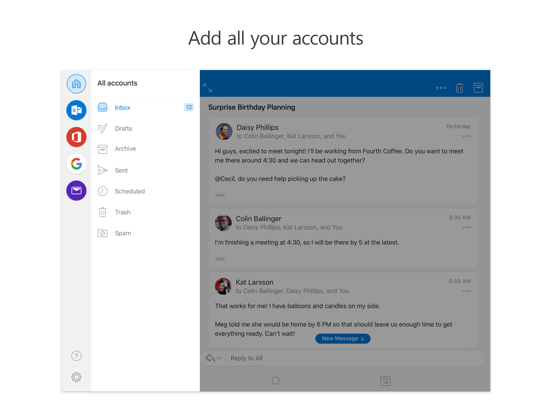Open the calendar icon at bottom

tap(385, 381)
